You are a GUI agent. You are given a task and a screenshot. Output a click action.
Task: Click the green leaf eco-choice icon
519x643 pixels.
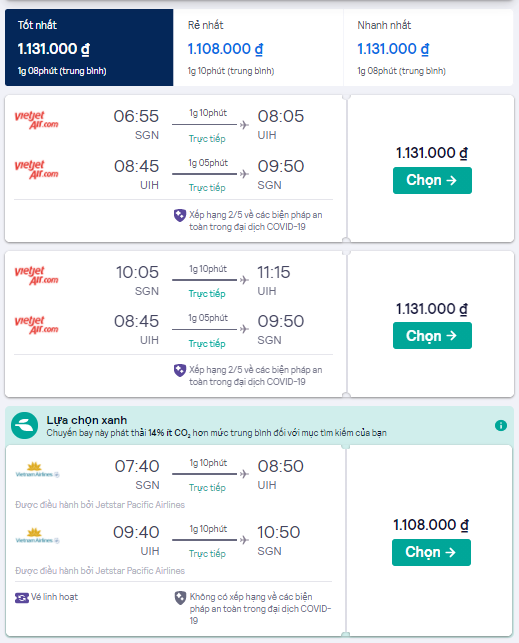click(24, 425)
